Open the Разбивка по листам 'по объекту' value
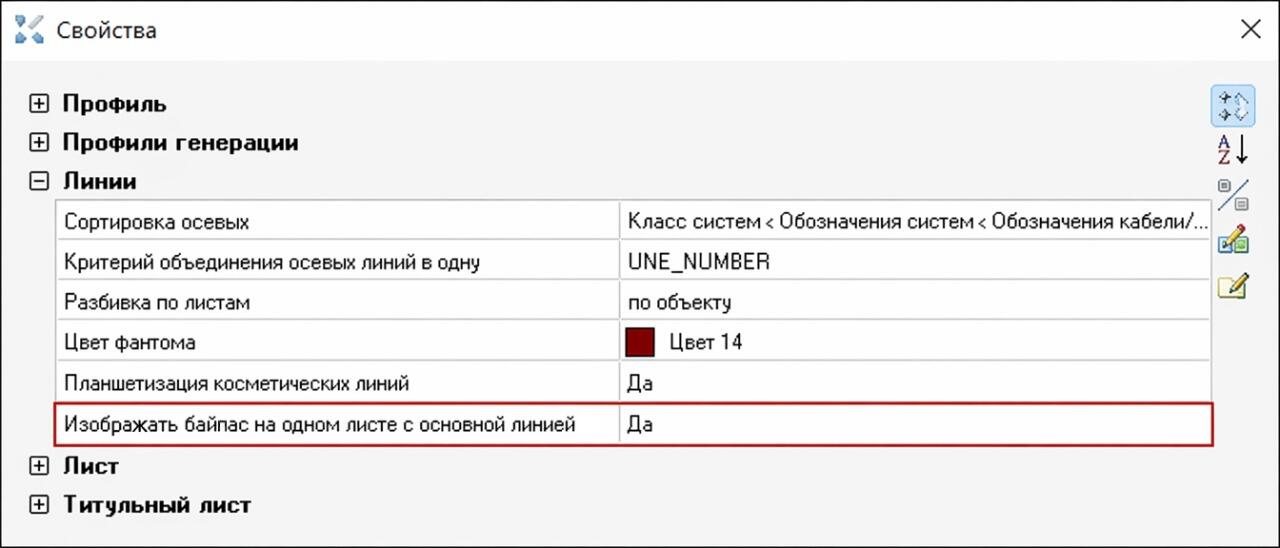Image resolution: width=1280 pixels, height=548 pixels. click(x=914, y=302)
